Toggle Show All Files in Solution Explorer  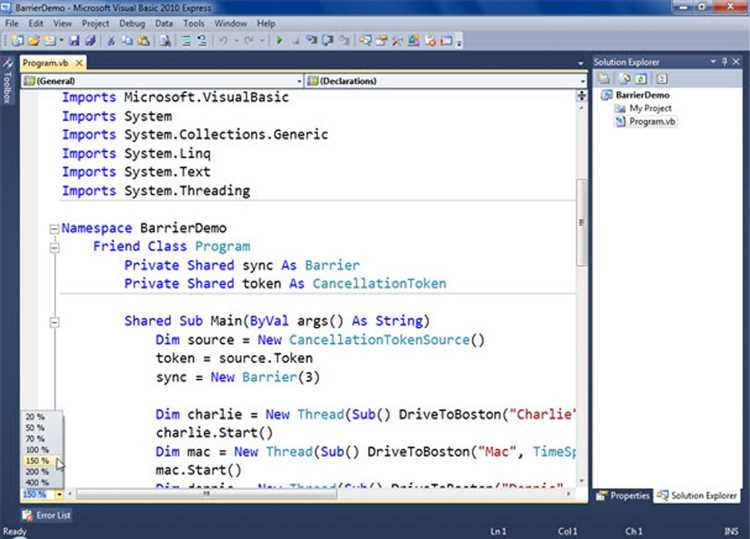[624, 78]
